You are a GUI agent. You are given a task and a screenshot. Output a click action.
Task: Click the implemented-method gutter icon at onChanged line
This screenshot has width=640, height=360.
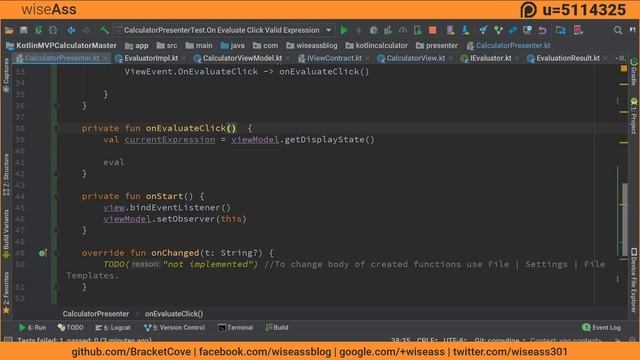tap(42, 253)
